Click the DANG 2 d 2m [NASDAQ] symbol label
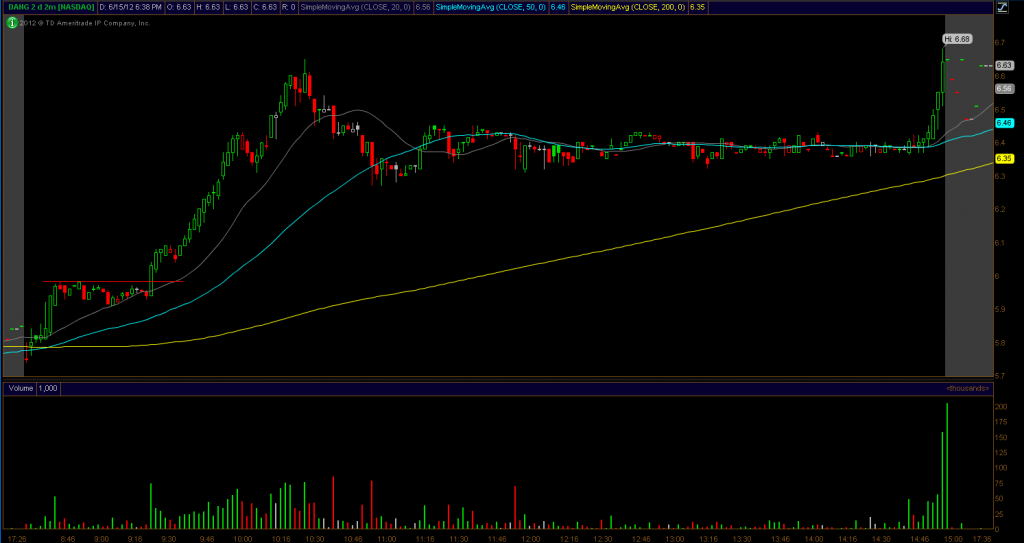This screenshot has height=543, width=1024. pyautogui.click(x=51, y=8)
